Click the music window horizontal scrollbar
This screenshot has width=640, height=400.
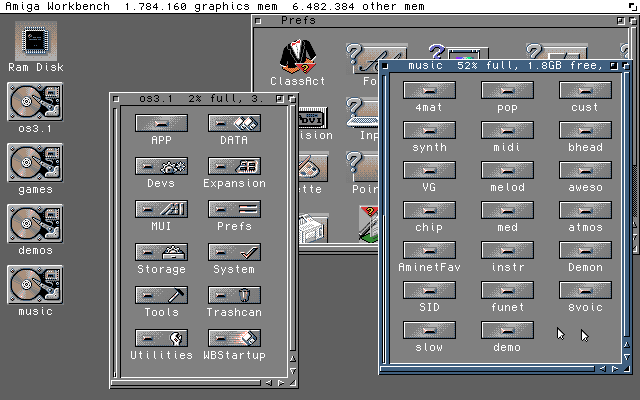pos(489,369)
